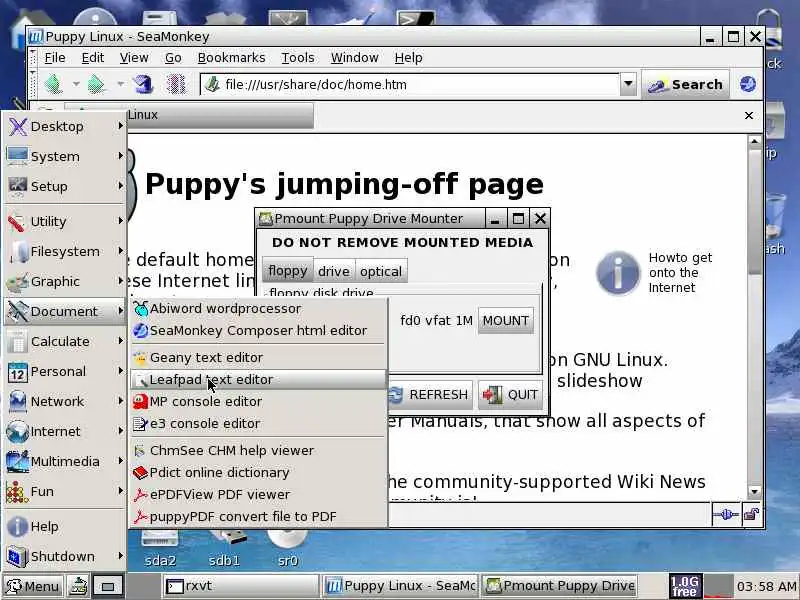Switch to Pmount Puppy Drive taskbar entry
The image size is (800, 600).
561,586
